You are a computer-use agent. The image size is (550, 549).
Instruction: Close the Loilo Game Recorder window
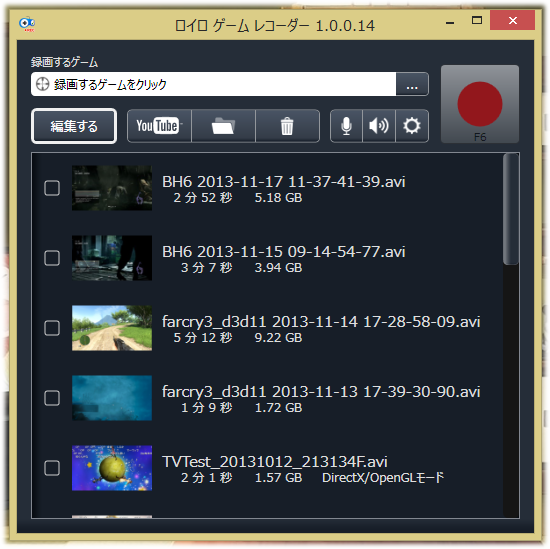512,20
